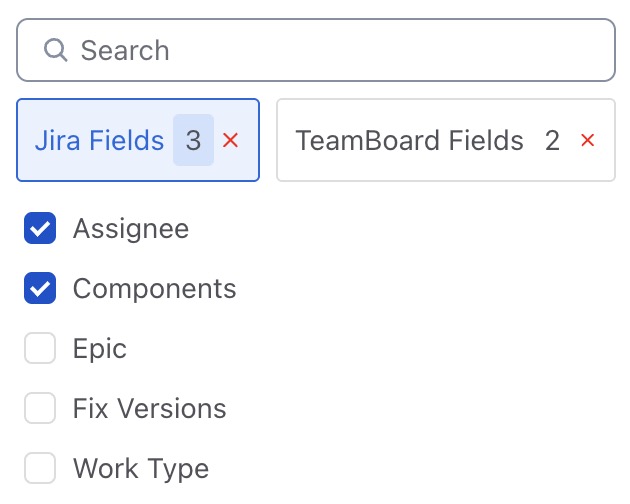Open the TeamBoard Fields tab
630x504 pixels.
409,140
